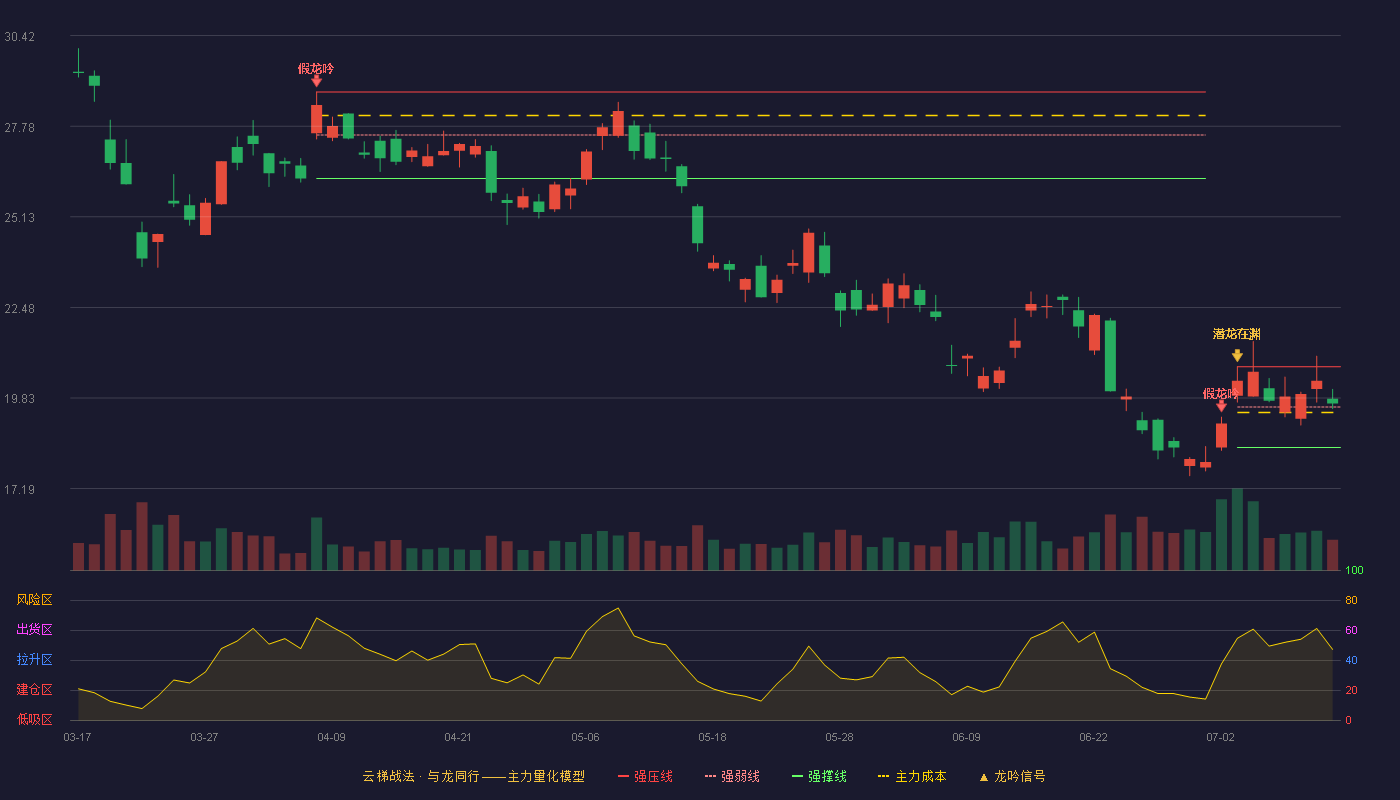The image size is (1400, 800).
Task: Click the 主力量化模型 legend label
Action: [x=546, y=776]
